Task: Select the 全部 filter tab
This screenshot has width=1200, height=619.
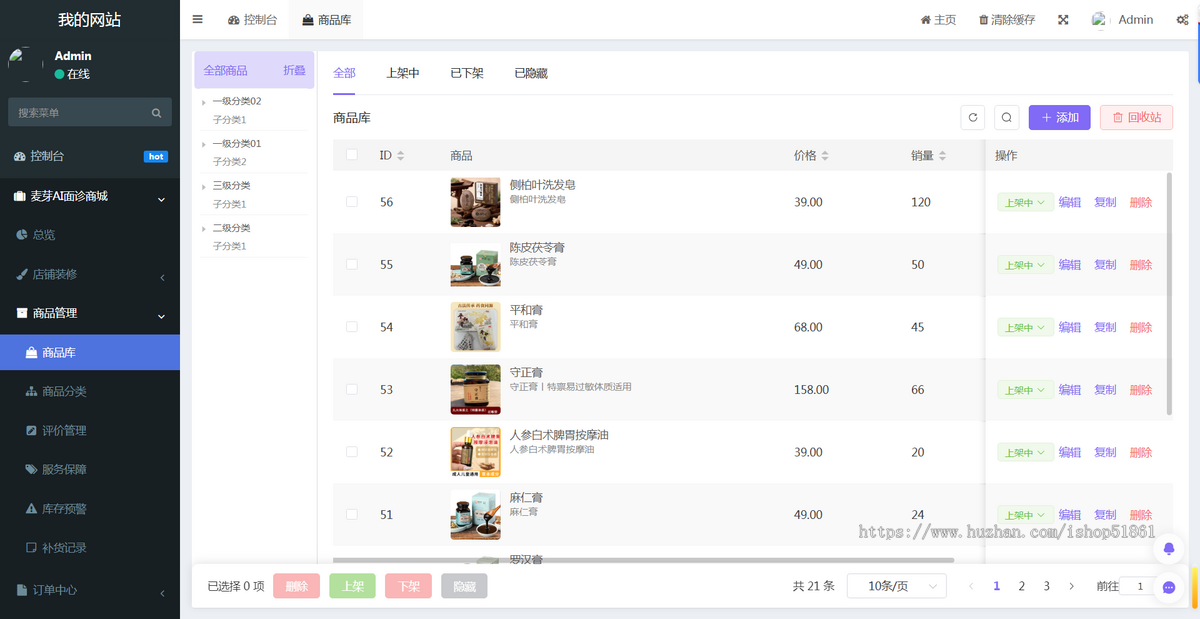Action: [x=344, y=73]
